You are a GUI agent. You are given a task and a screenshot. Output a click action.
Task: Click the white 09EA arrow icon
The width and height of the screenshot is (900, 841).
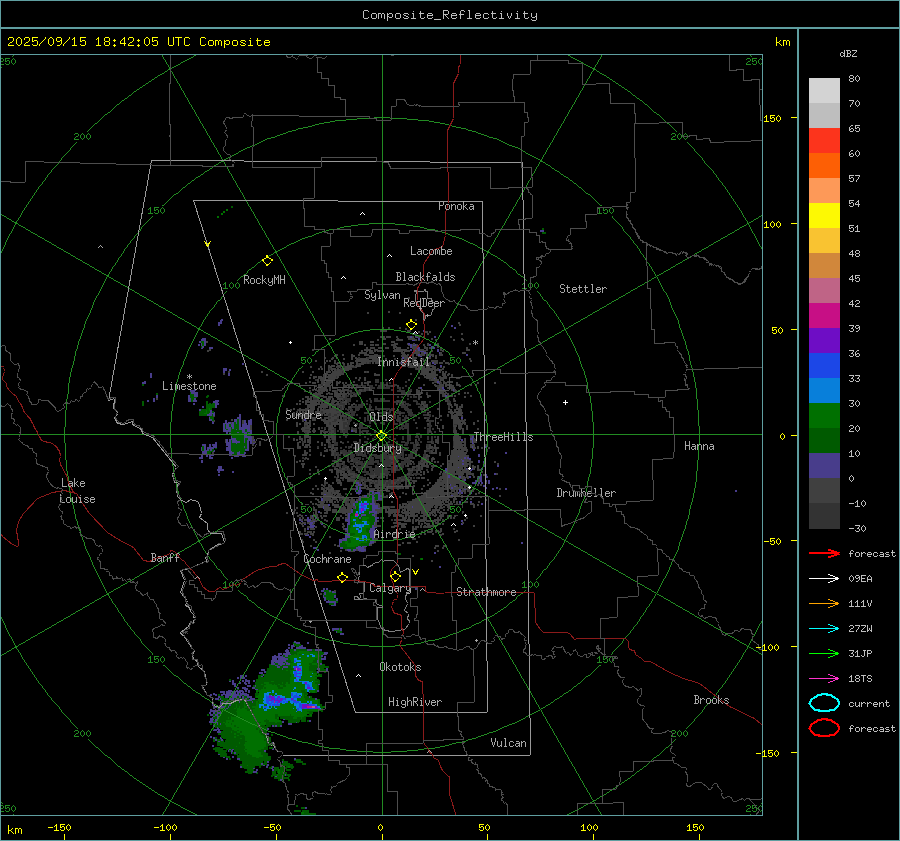tap(824, 579)
